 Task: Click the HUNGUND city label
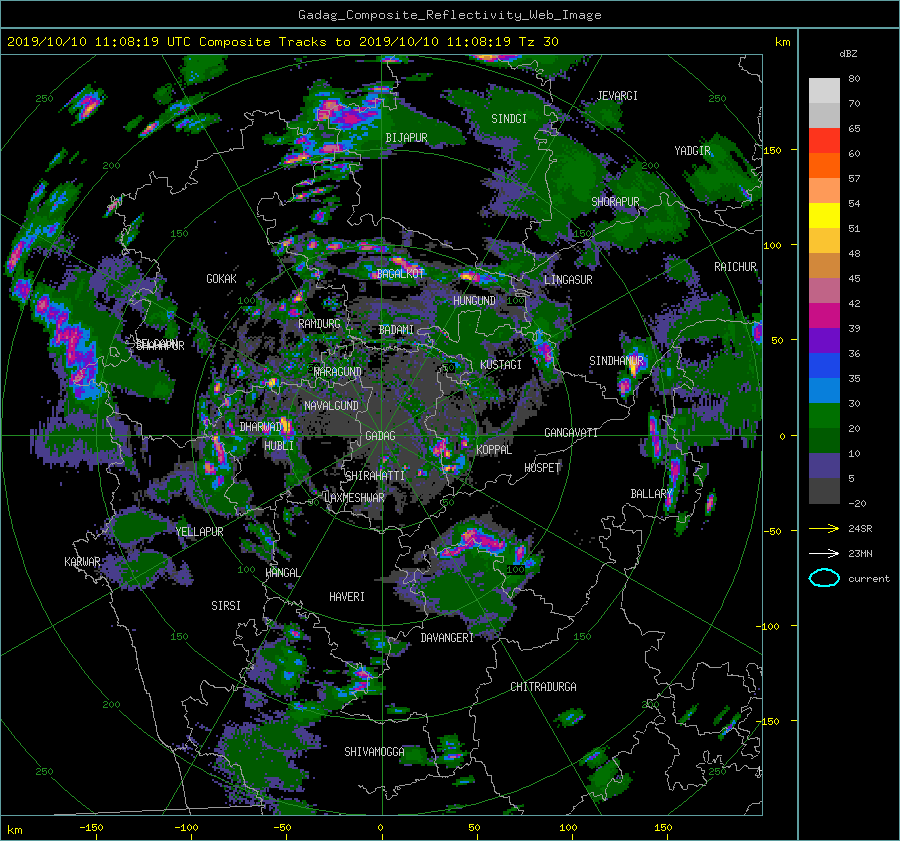(474, 301)
